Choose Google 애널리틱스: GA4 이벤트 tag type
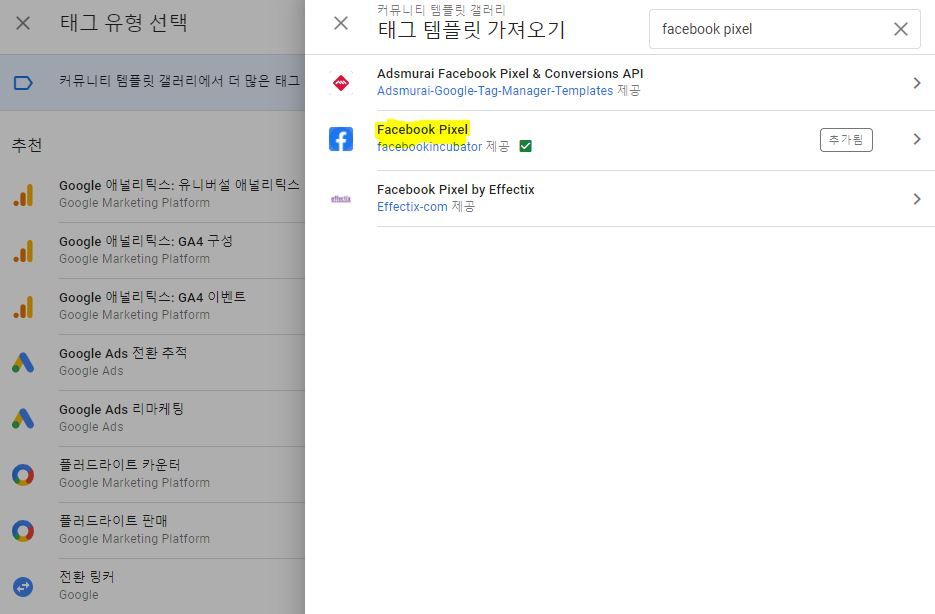The image size is (935, 614). click(x=152, y=306)
